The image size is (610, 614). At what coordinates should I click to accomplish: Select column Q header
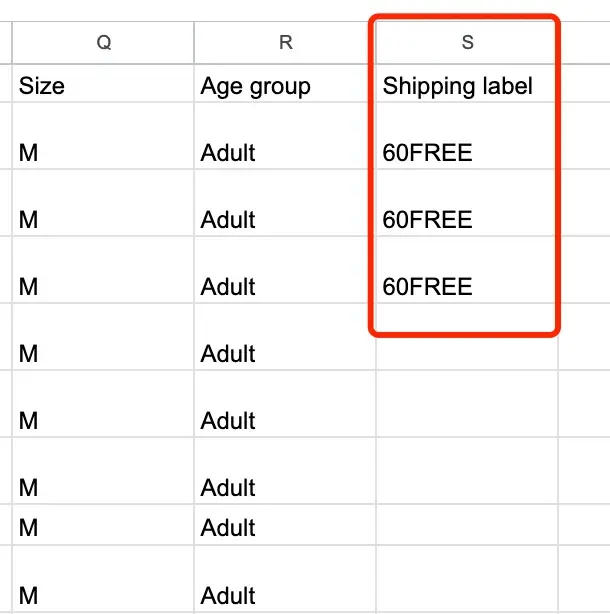[x=103, y=42]
